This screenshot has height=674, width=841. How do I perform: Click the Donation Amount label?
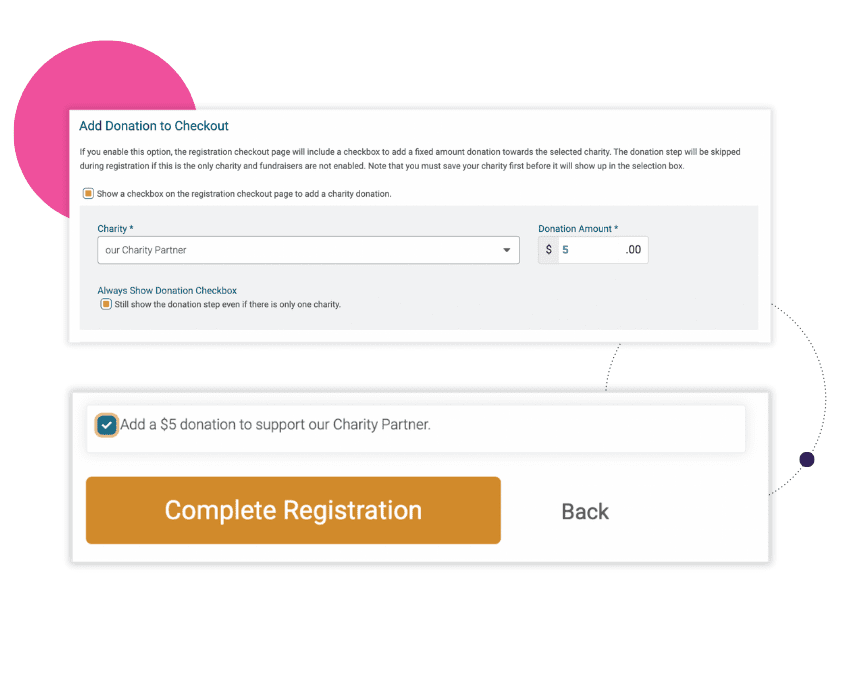pyautogui.click(x=578, y=229)
